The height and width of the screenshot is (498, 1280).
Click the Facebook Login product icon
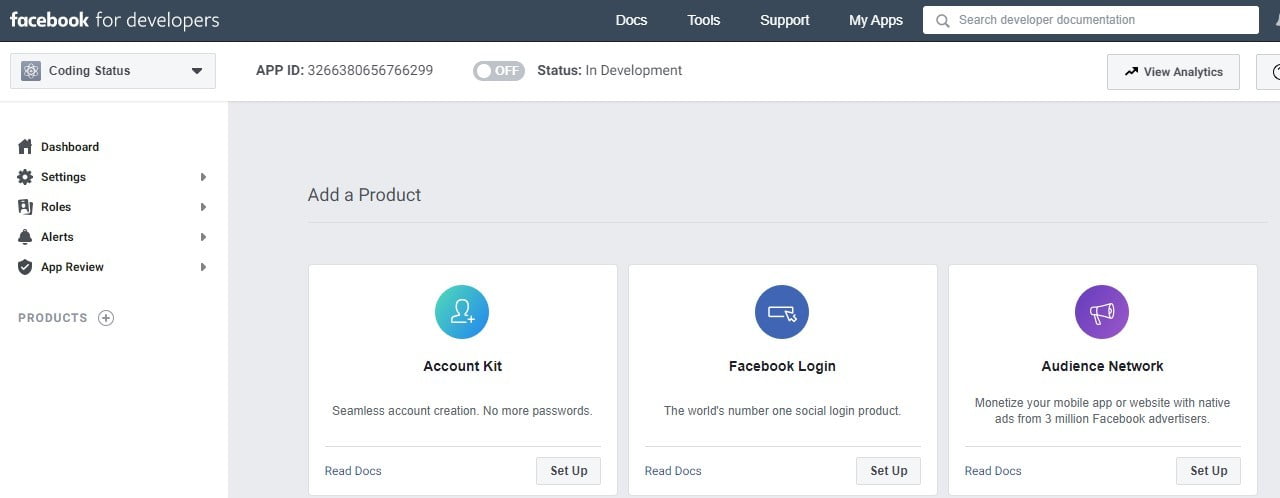(782, 312)
